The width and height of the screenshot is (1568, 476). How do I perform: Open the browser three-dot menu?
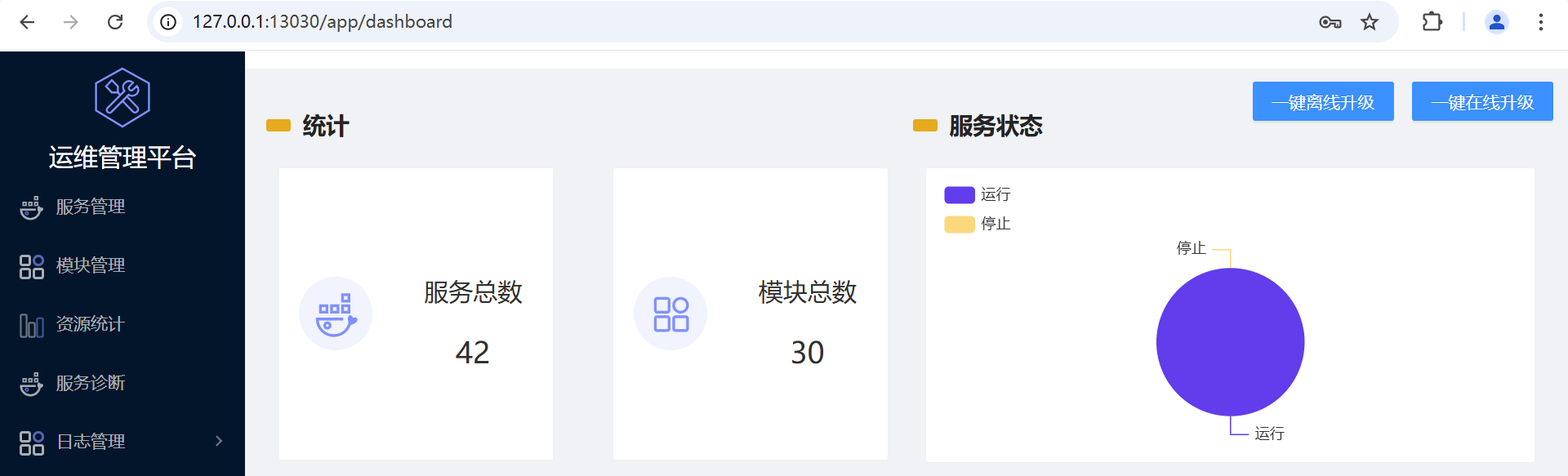(x=1540, y=22)
